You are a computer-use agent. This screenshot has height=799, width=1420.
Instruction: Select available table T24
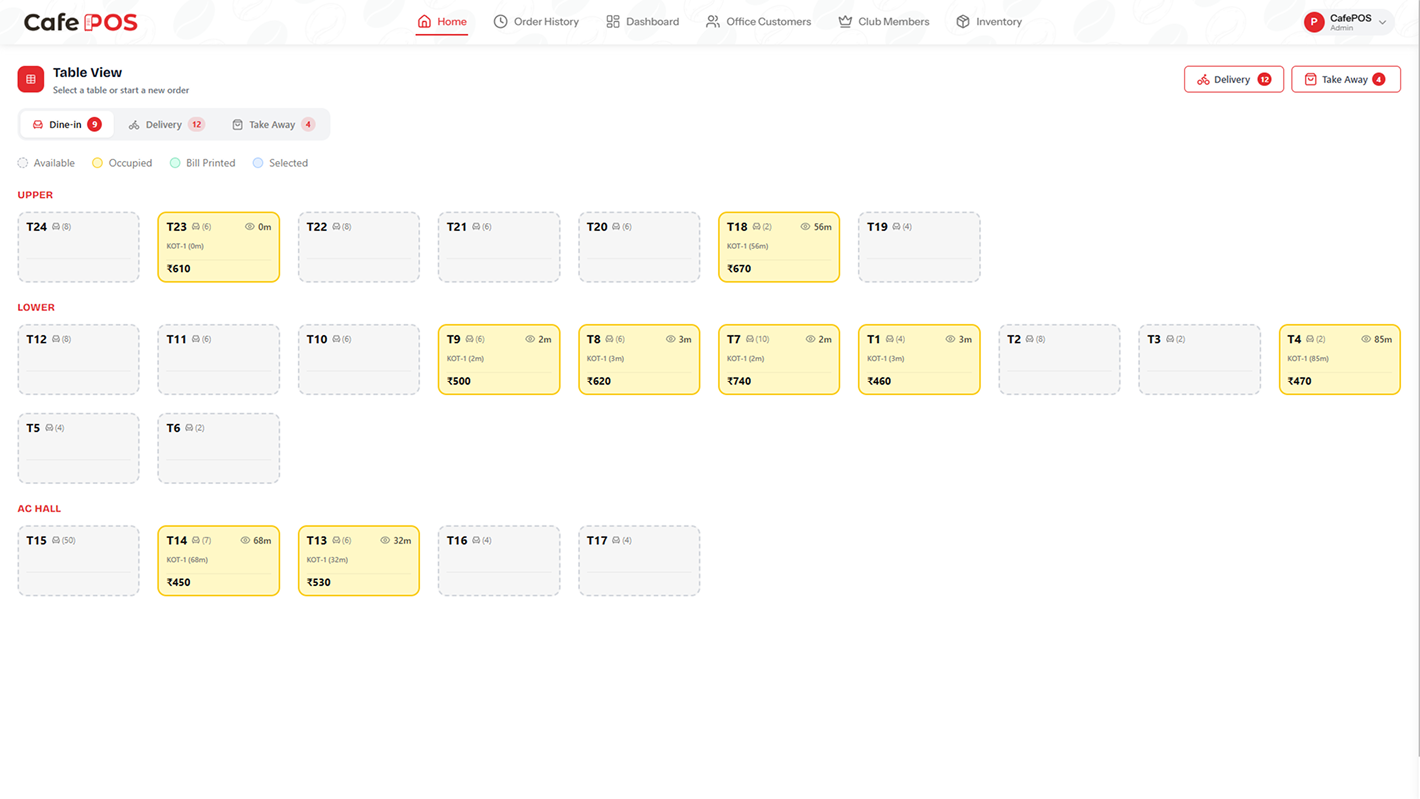click(78, 247)
